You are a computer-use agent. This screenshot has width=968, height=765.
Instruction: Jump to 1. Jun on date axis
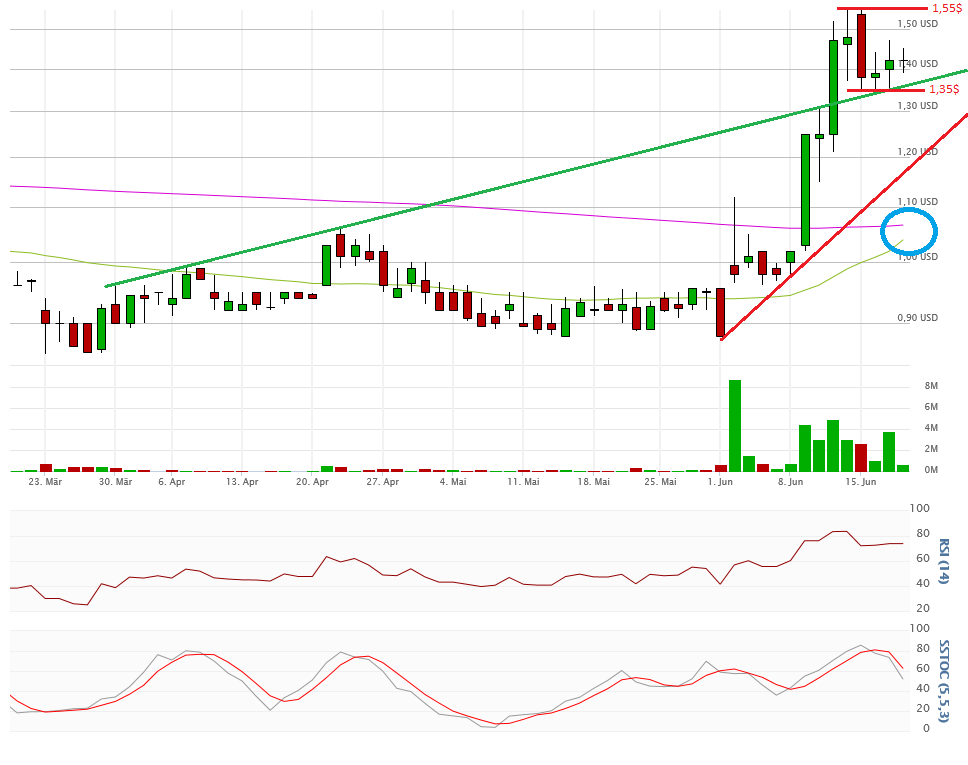pos(720,482)
